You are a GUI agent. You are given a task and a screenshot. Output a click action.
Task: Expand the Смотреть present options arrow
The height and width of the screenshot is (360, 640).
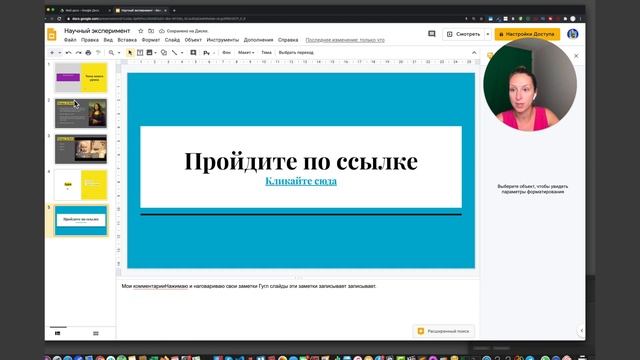(488, 34)
